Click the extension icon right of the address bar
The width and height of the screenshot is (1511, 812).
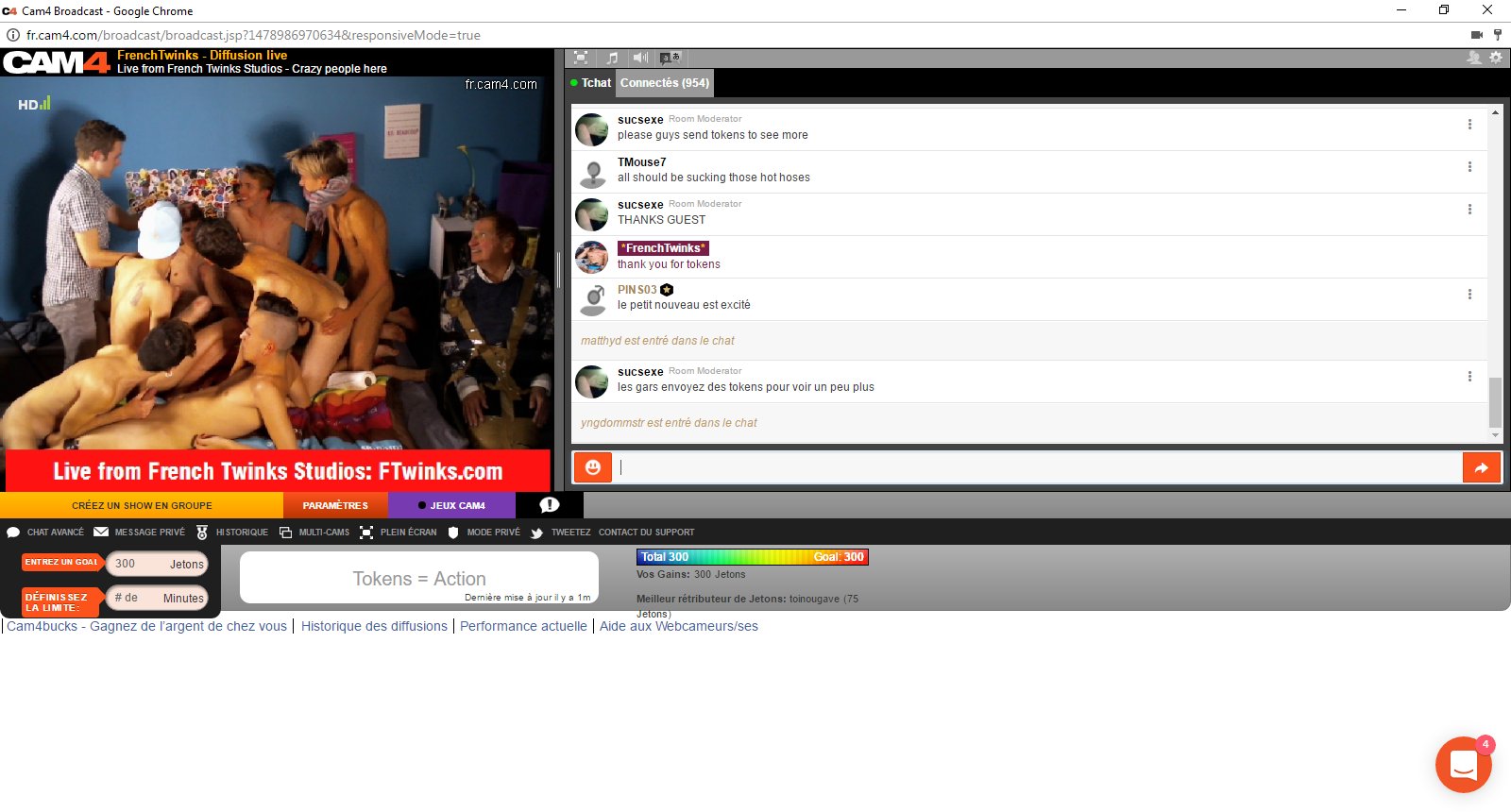coord(1498,35)
